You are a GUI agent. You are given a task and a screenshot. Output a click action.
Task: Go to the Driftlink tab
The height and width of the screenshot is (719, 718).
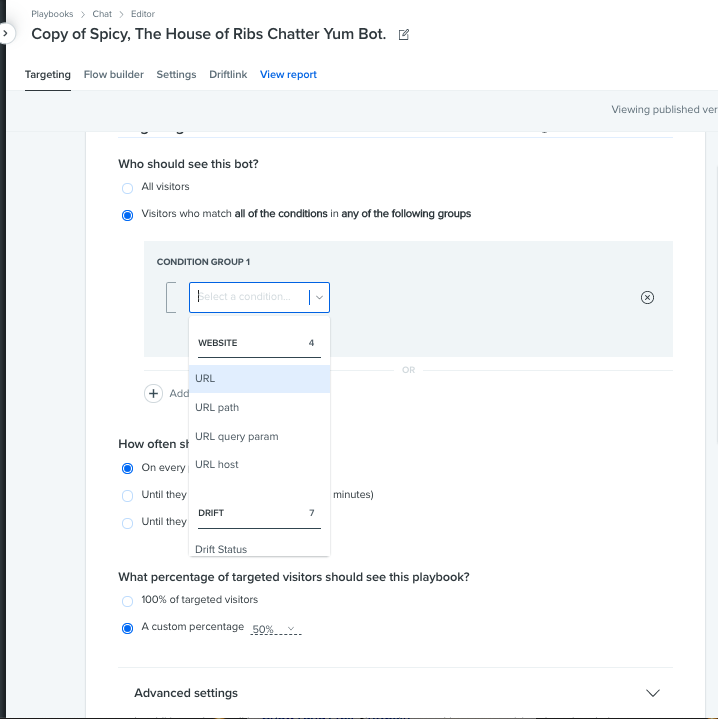pos(228,74)
